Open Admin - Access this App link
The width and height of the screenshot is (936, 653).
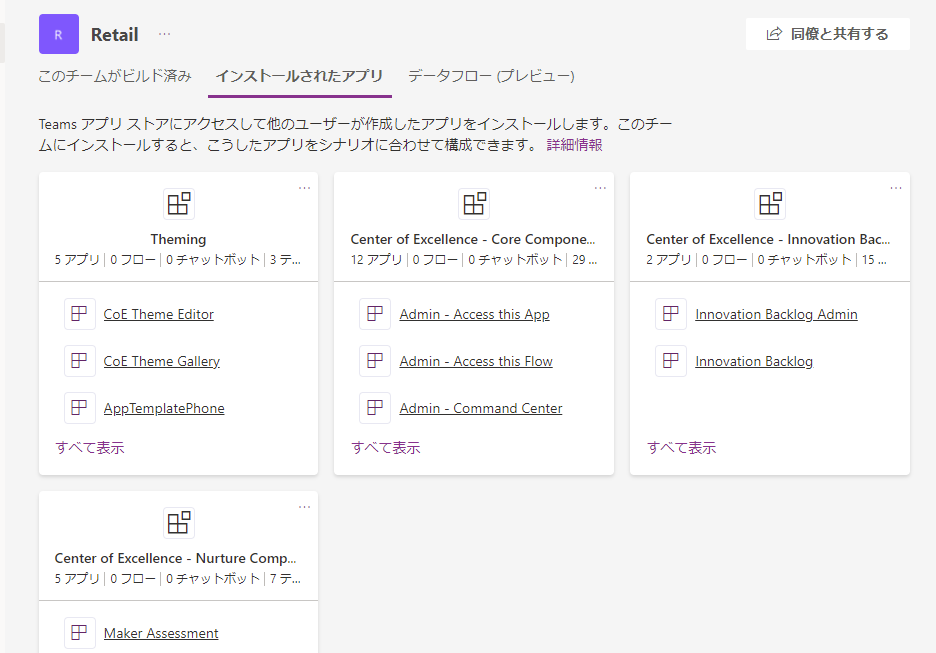pos(475,314)
